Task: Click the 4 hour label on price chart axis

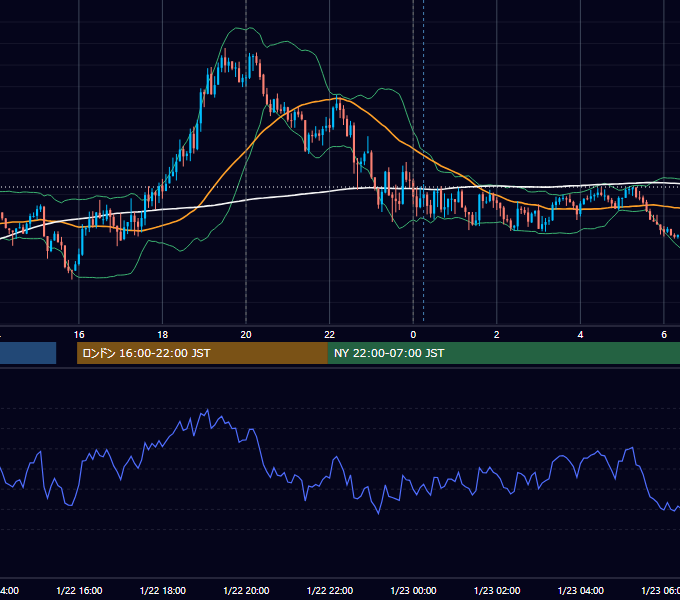Action: (580, 335)
